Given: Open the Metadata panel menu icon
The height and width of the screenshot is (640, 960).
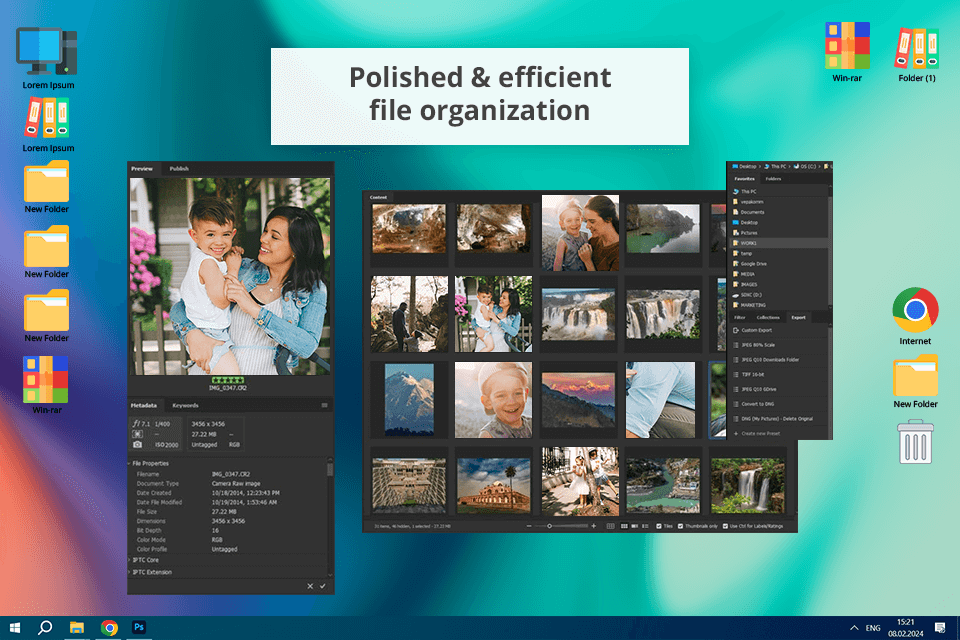Looking at the screenshot, I should [324, 406].
